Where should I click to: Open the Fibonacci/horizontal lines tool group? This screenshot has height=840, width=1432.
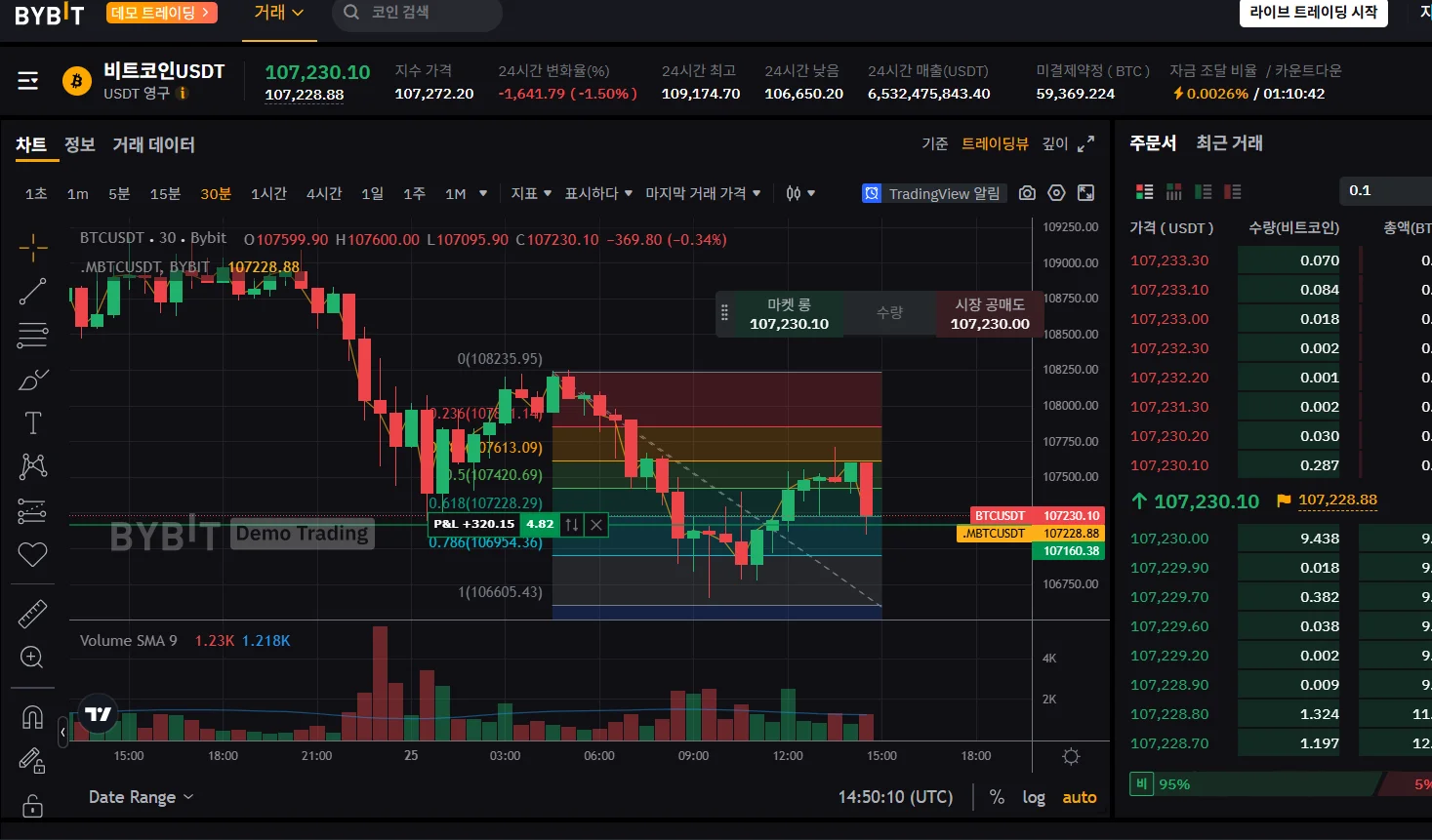tap(32, 335)
